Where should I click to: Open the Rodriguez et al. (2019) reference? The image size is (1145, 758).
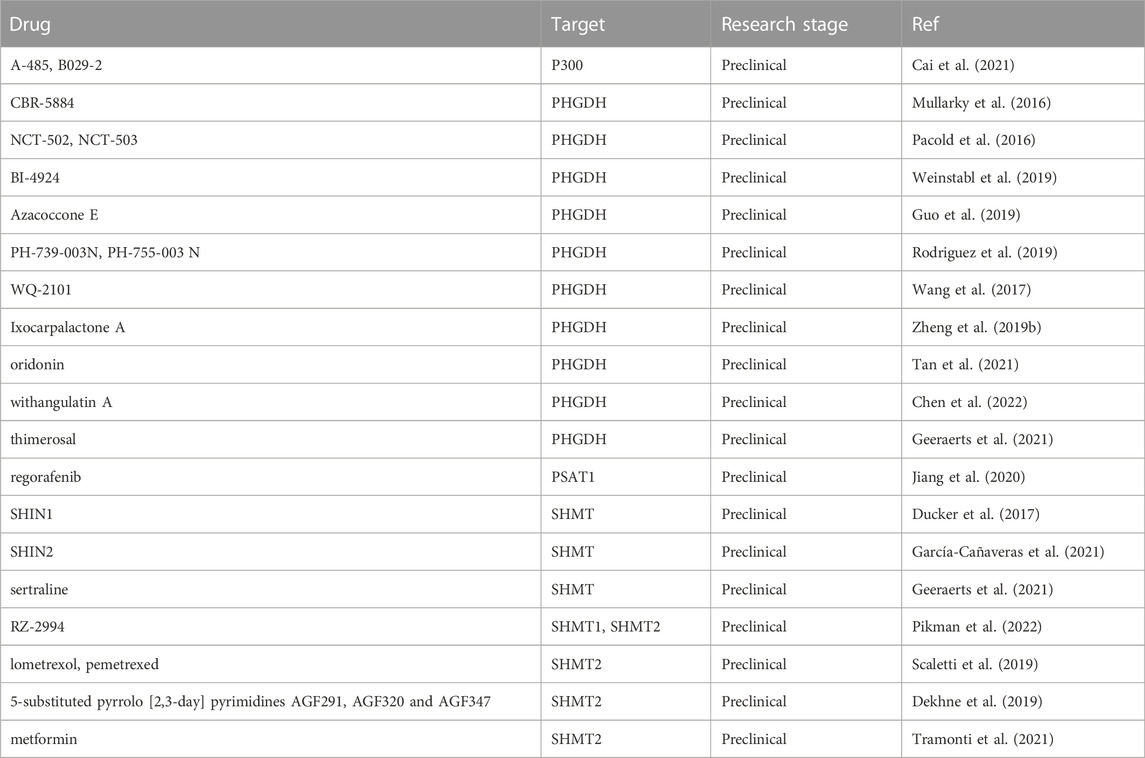coord(984,253)
